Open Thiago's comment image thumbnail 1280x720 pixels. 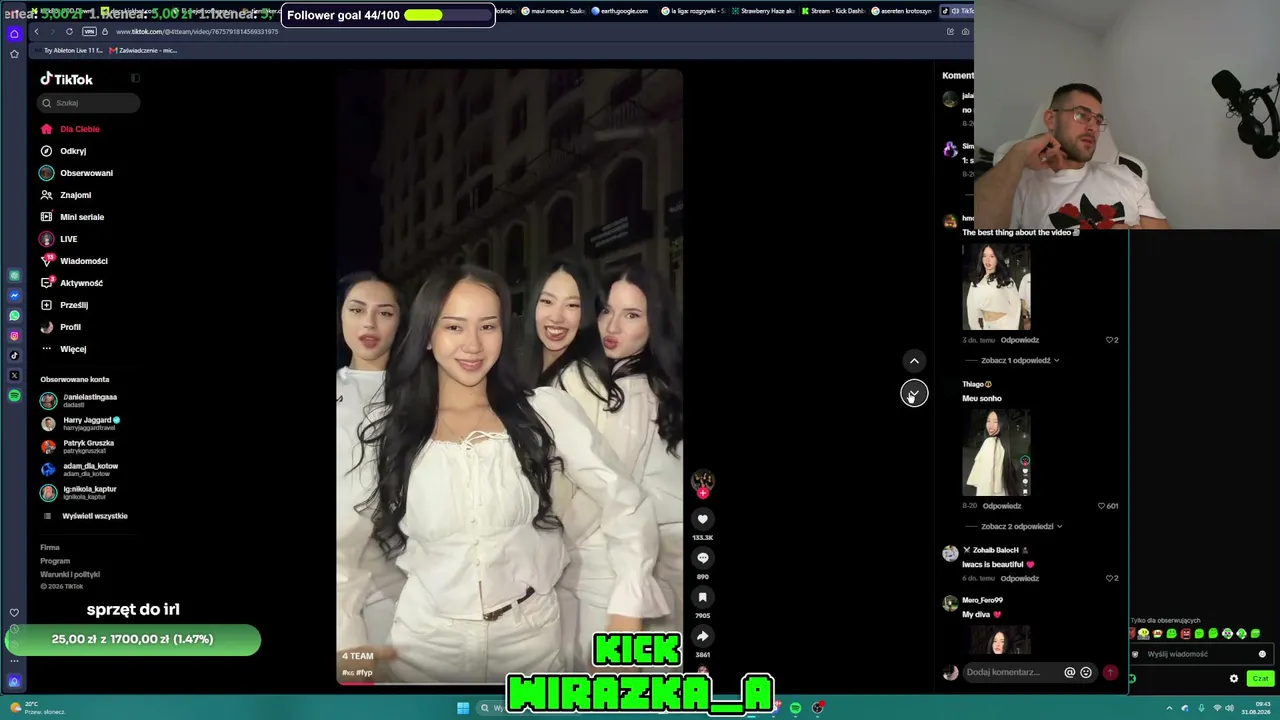[x=996, y=453]
